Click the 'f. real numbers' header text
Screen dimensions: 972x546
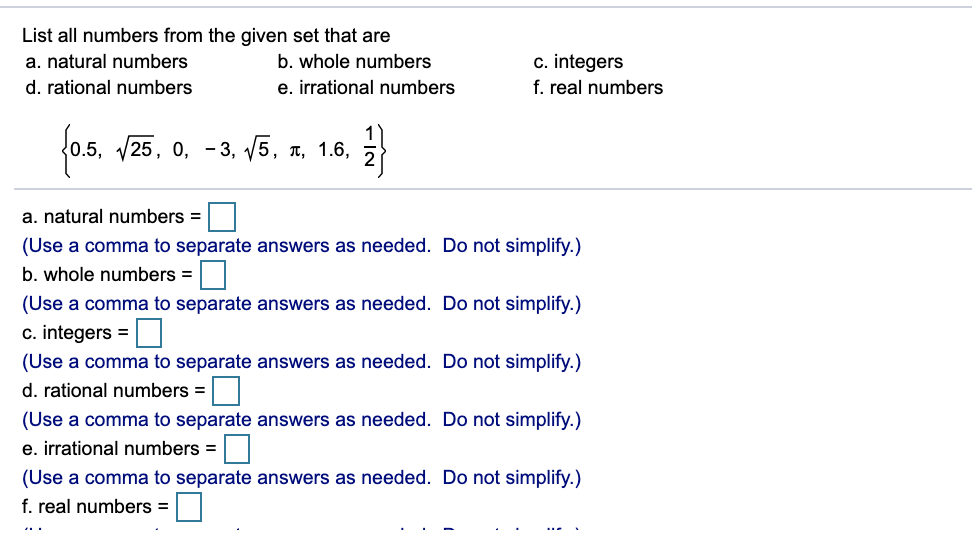coord(598,88)
